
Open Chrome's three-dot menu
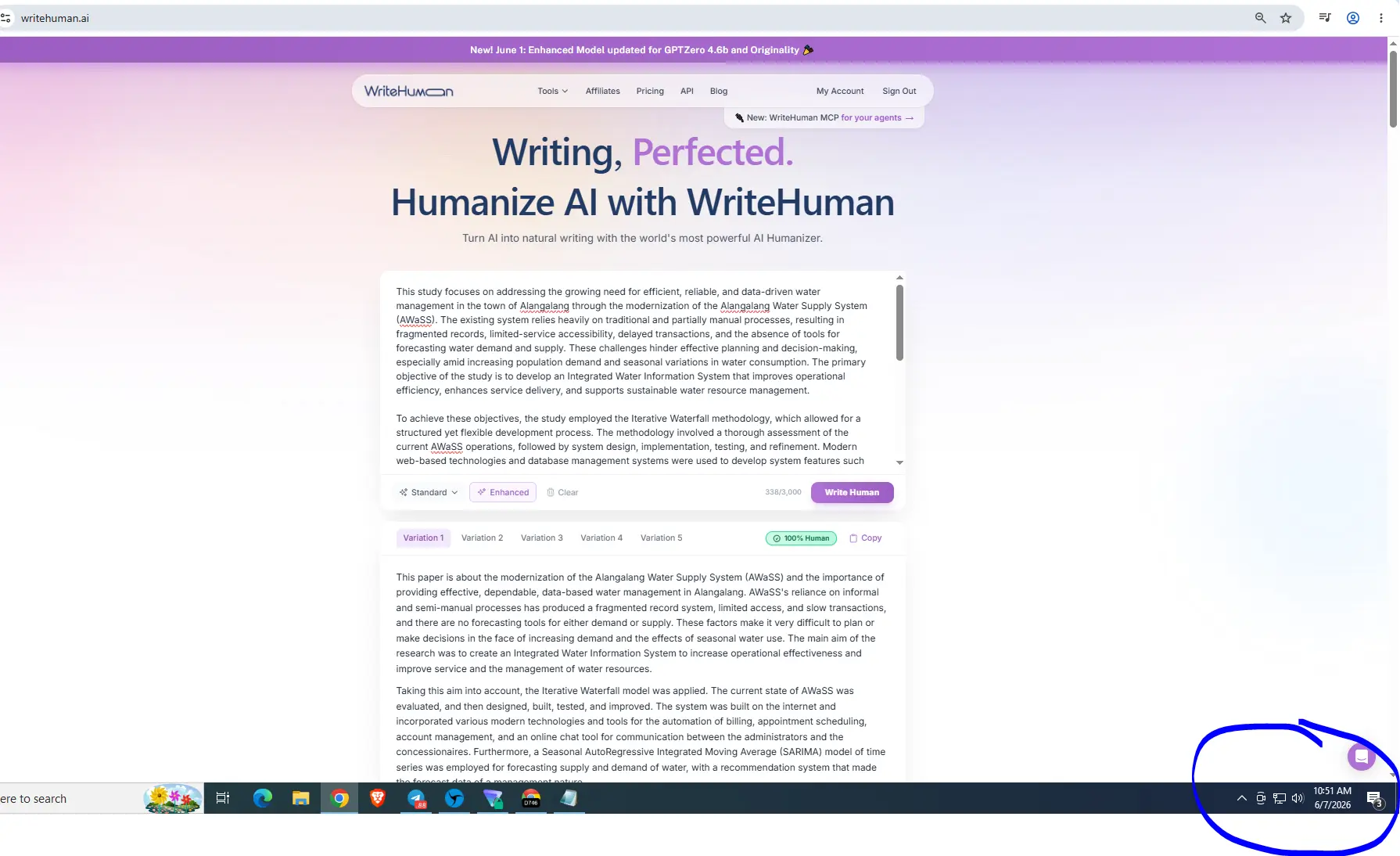click(x=1381, y=18)
